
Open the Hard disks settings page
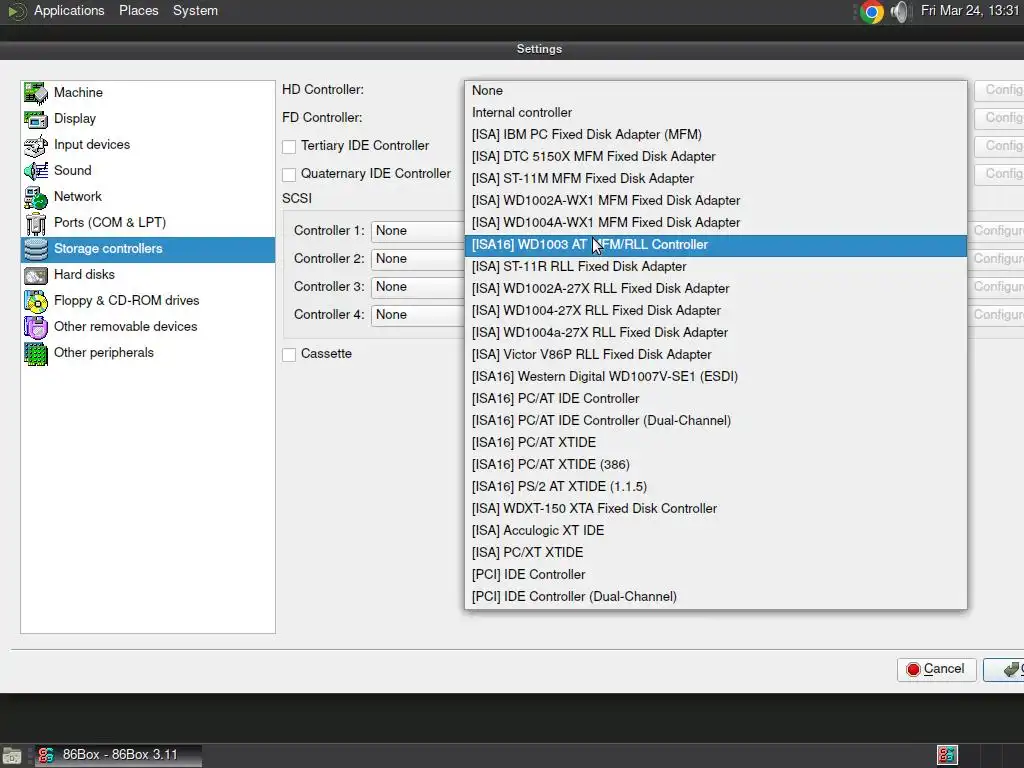coord(148,276)
